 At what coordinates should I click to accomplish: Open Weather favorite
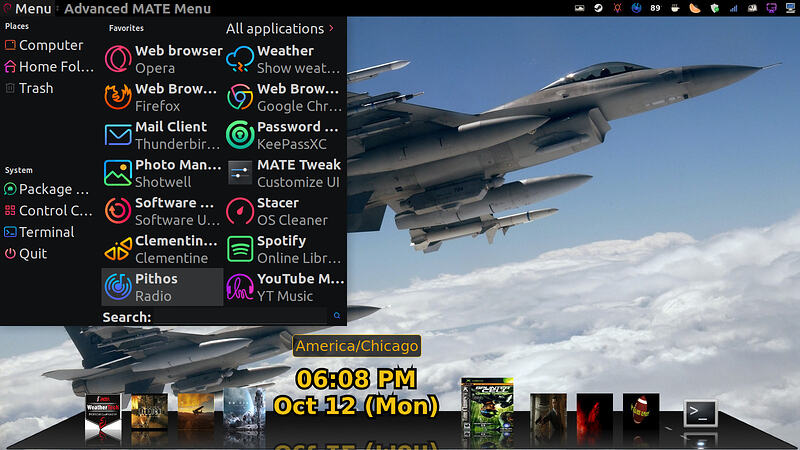click(x=285, y=59)
